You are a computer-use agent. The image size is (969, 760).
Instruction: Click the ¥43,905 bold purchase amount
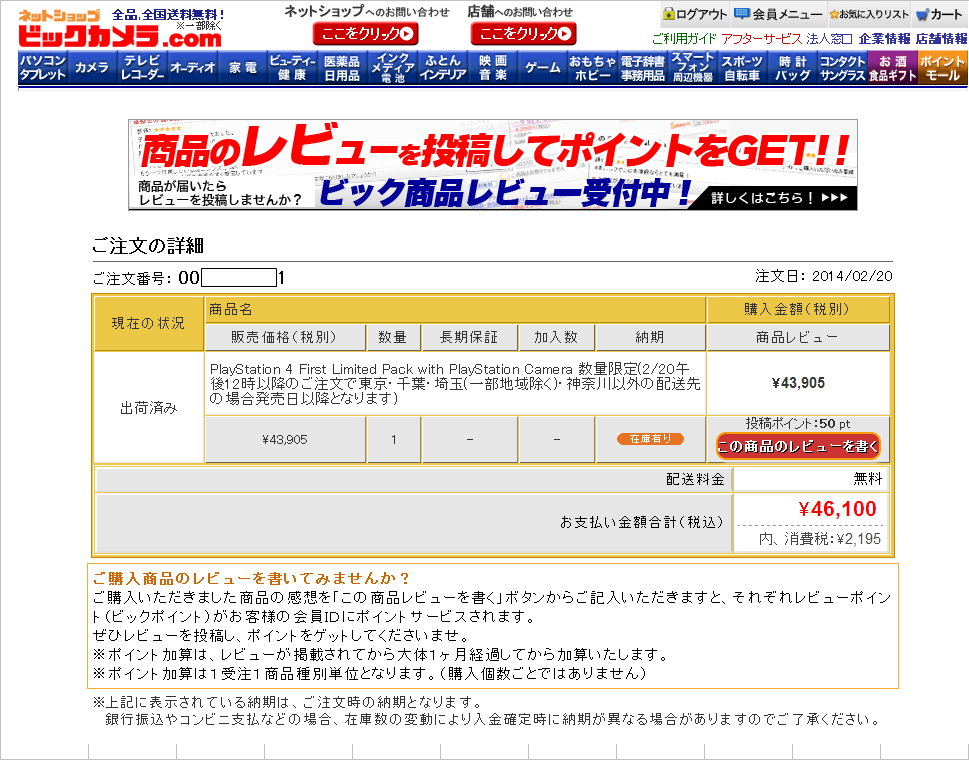[x=798, y=383]
